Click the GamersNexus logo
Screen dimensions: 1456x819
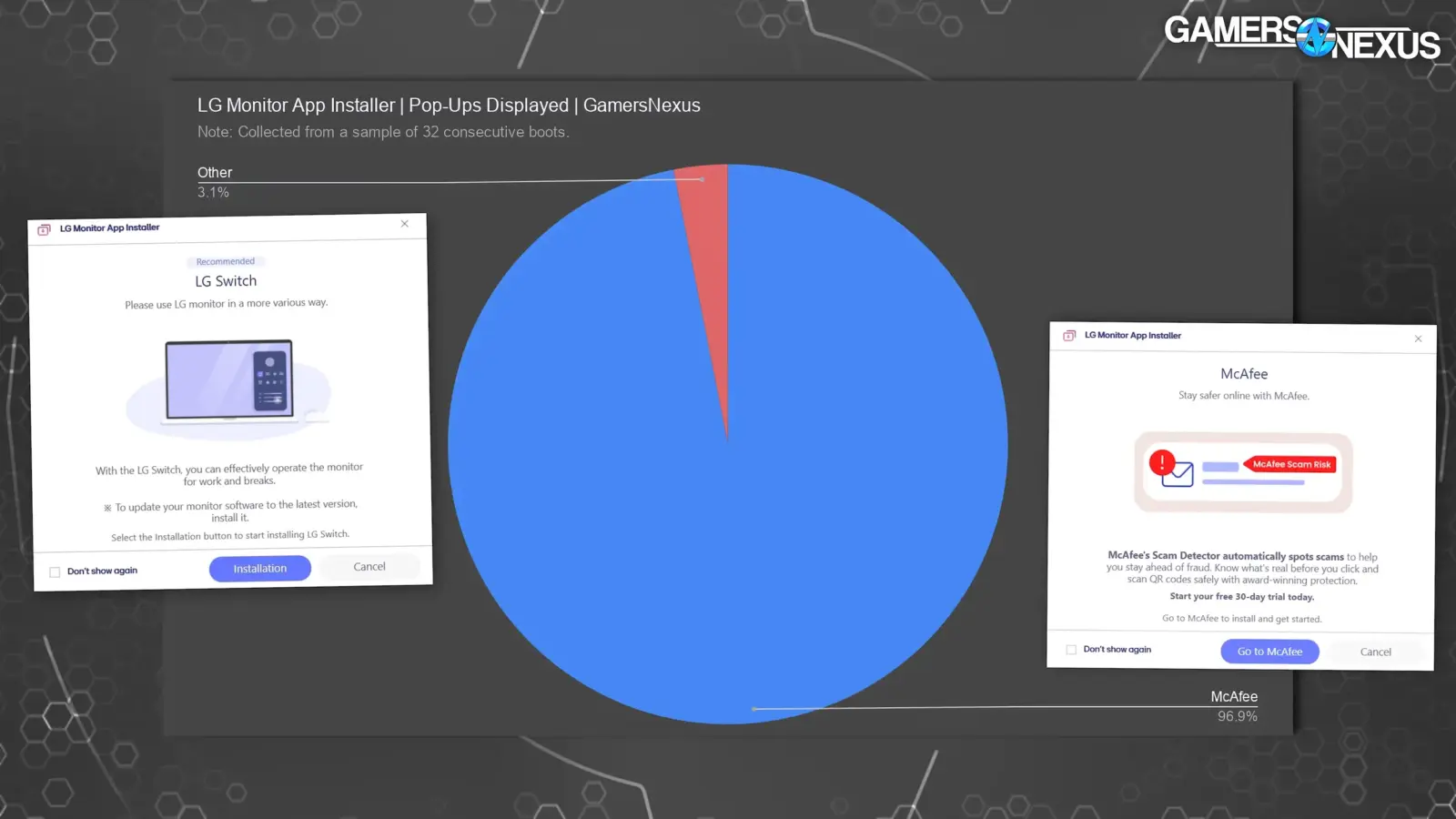coord(1302,37)
